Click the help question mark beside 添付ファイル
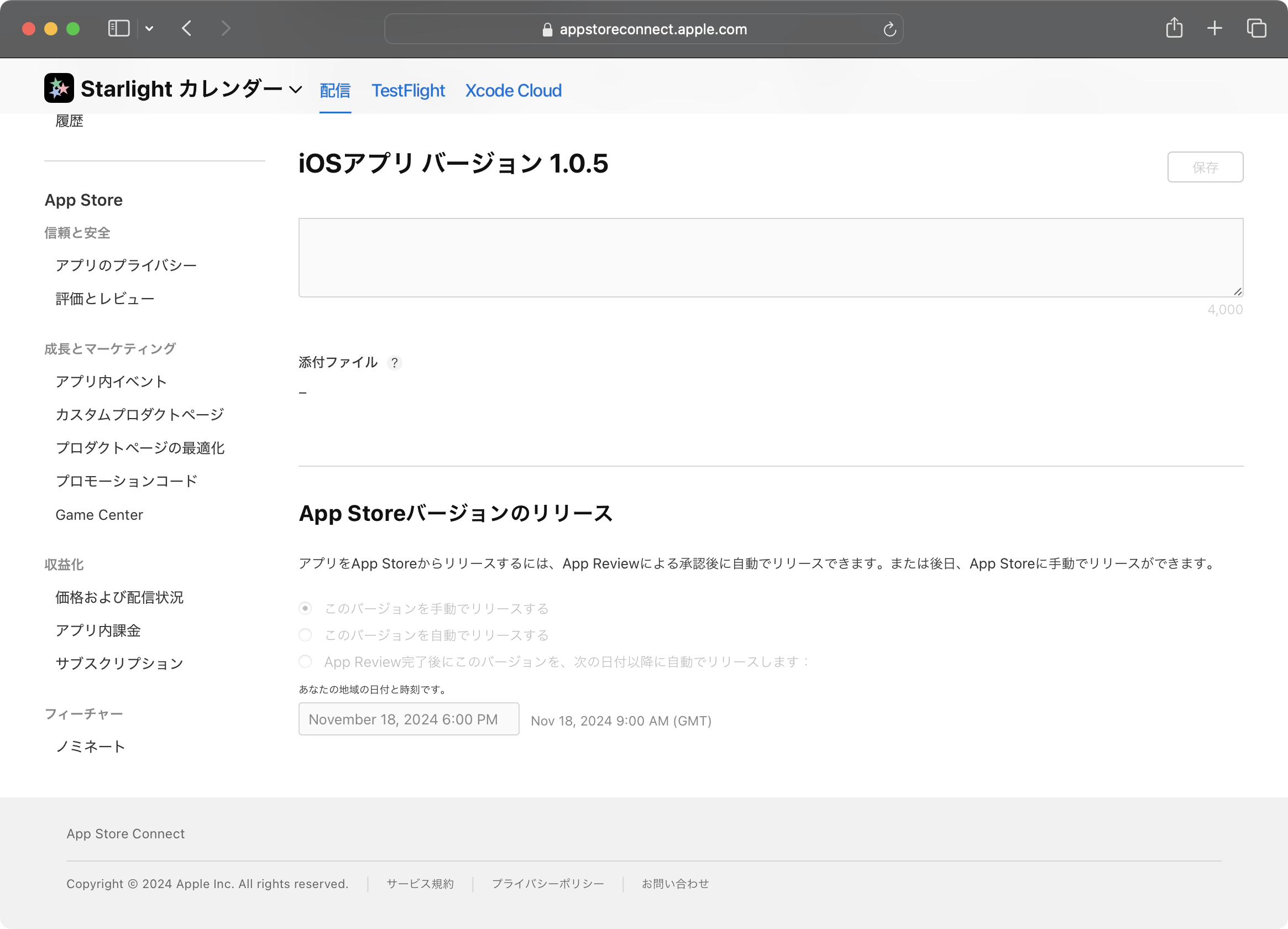This screenshot has height=929, width=1288. (x=394, y=363)
